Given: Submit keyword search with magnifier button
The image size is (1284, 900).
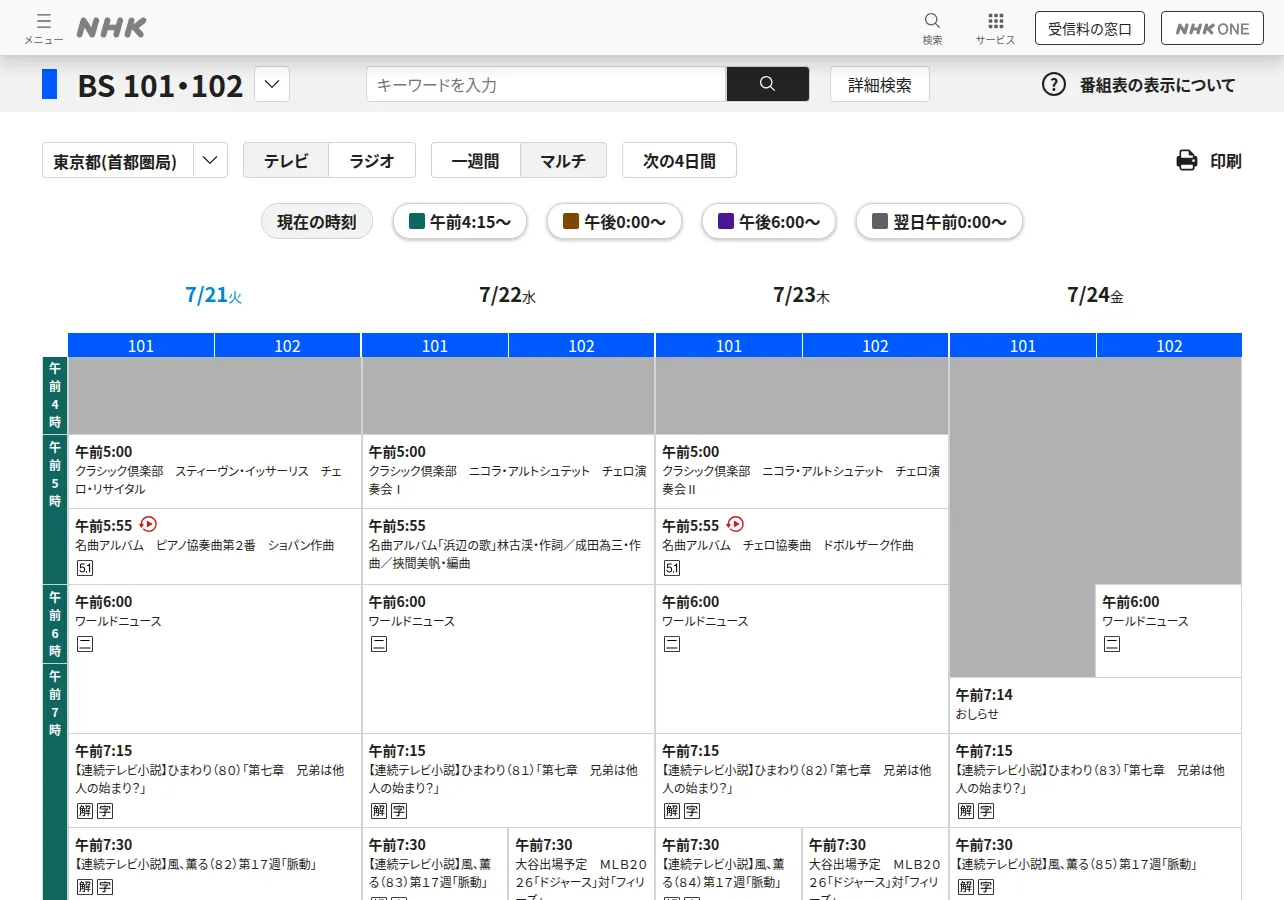Looking at the screenshot, I should [768, 84].
